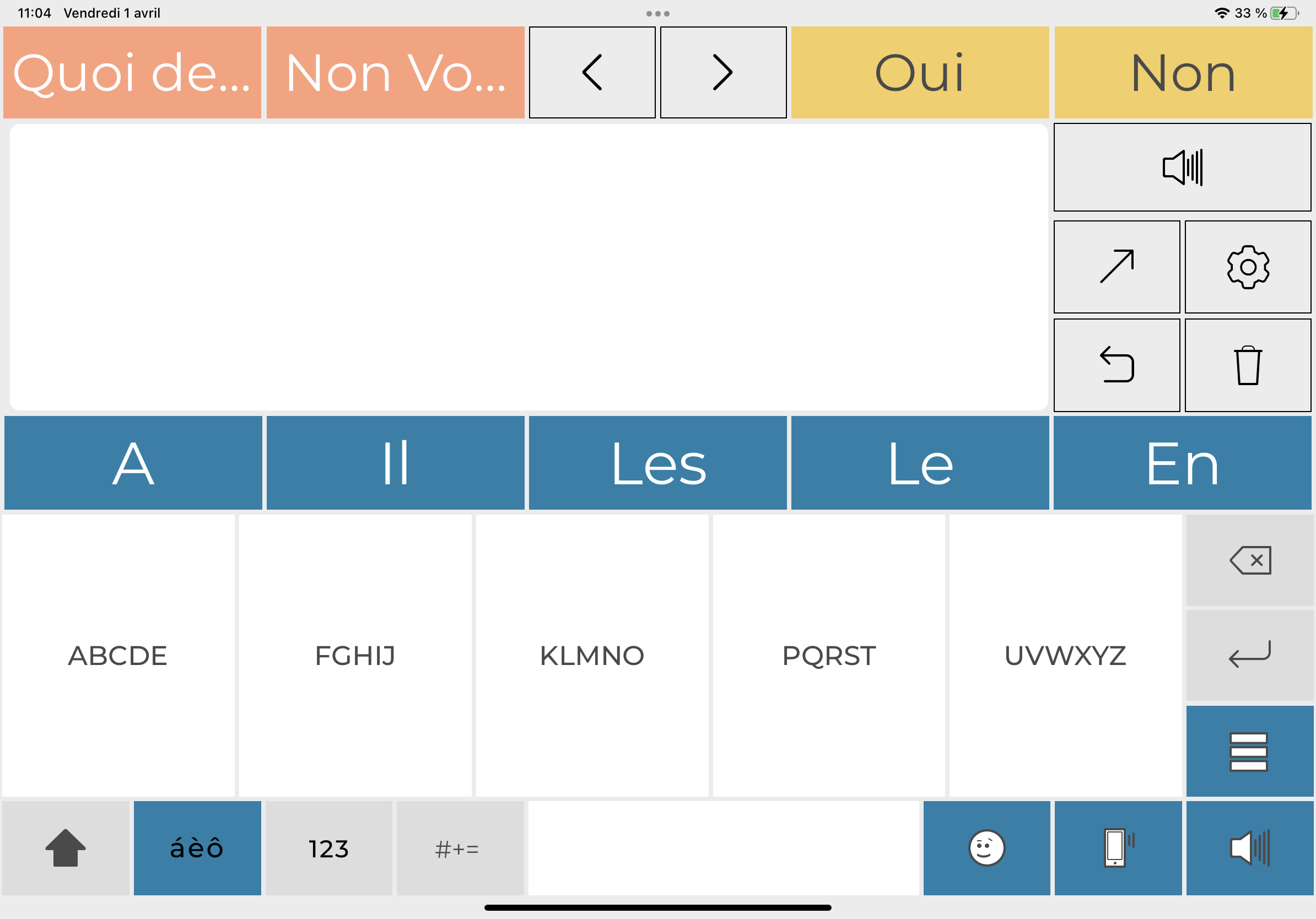Toggle the stacked rows layout key
This screenshot has height=919, width=1316.
(1249, 751)
